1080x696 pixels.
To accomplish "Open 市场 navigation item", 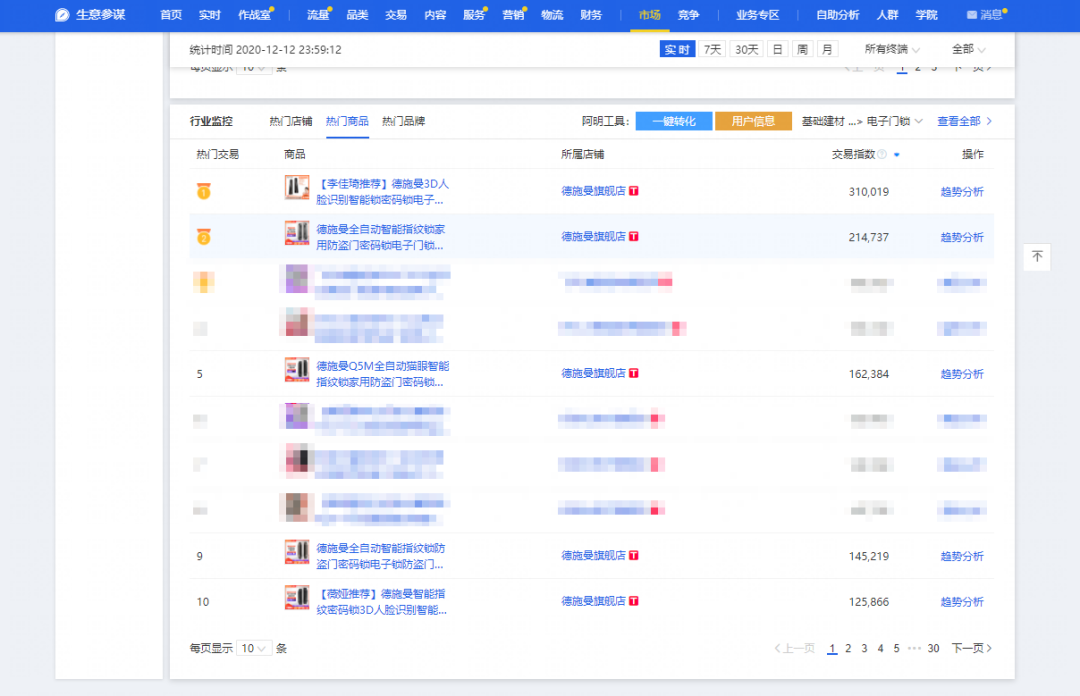I will point(650,15).
